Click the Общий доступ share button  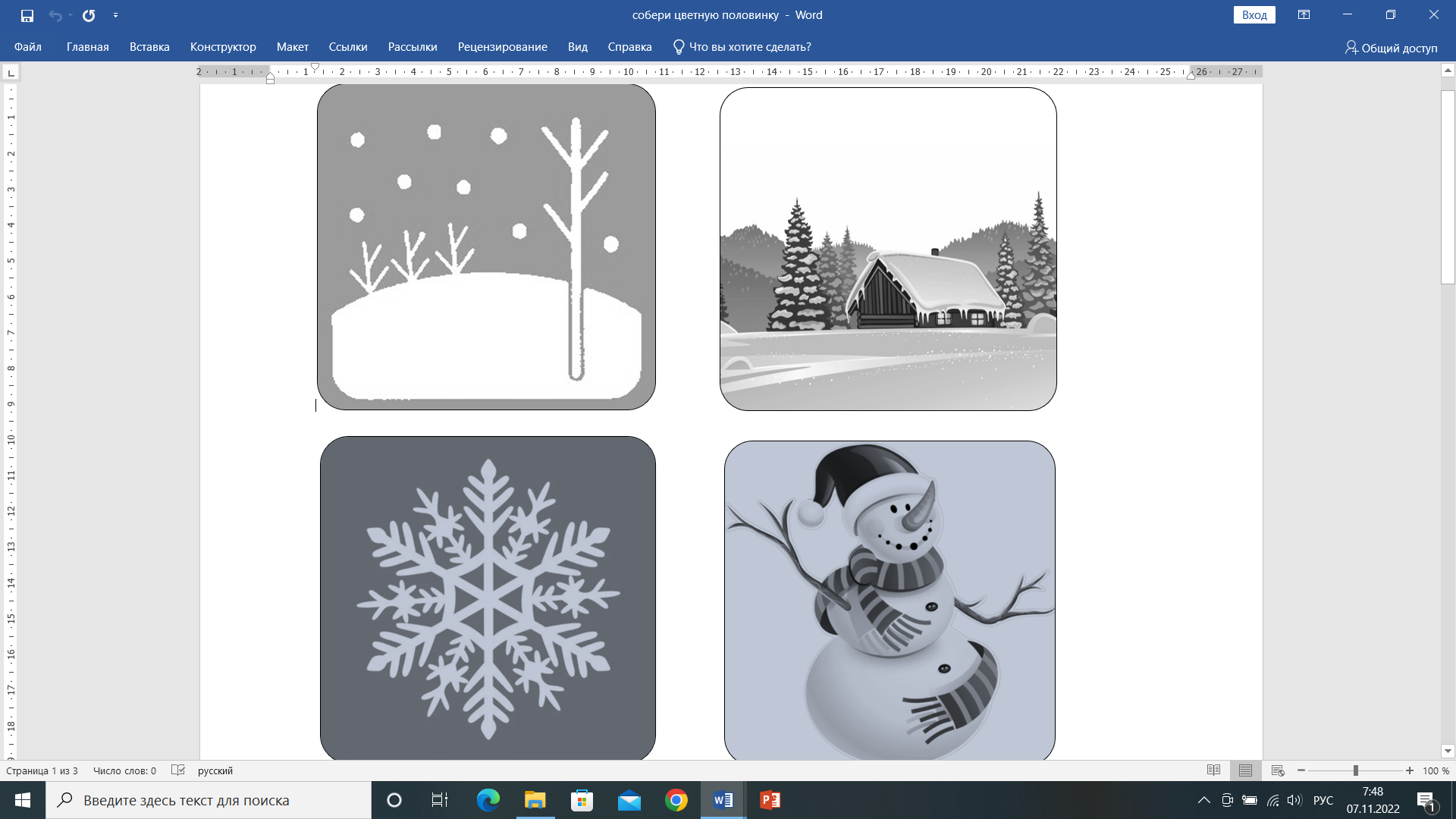click(1392, 48)
